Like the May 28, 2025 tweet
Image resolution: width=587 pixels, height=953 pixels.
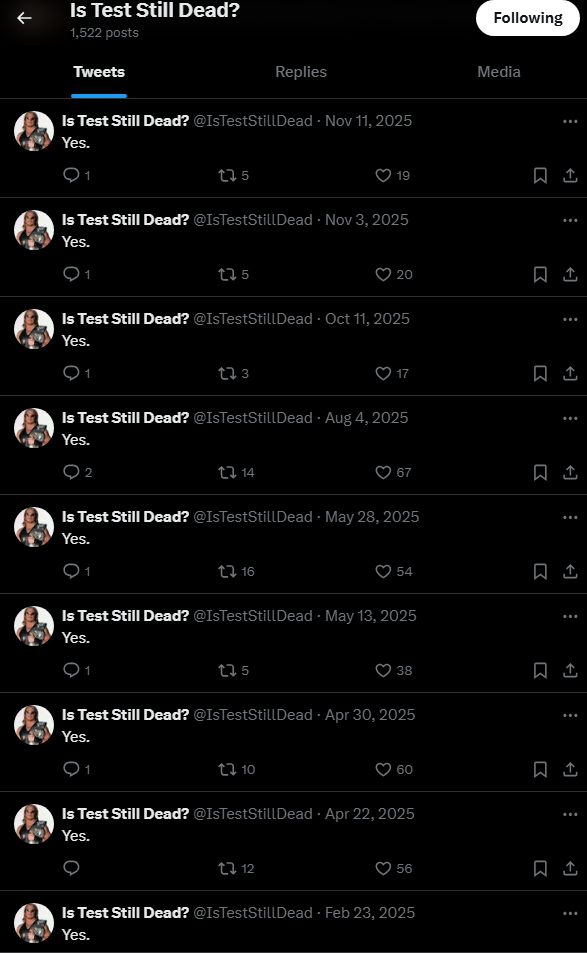tap(383, 571)
